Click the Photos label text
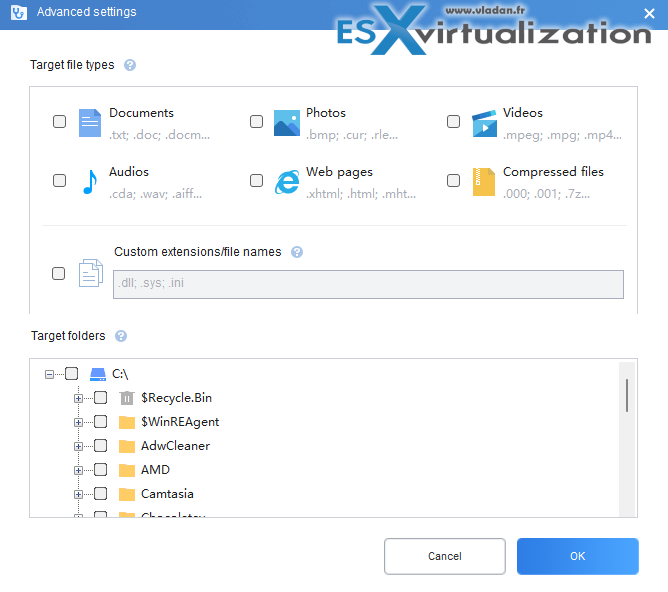The image size is (668, 592). (x=326, y=113)
